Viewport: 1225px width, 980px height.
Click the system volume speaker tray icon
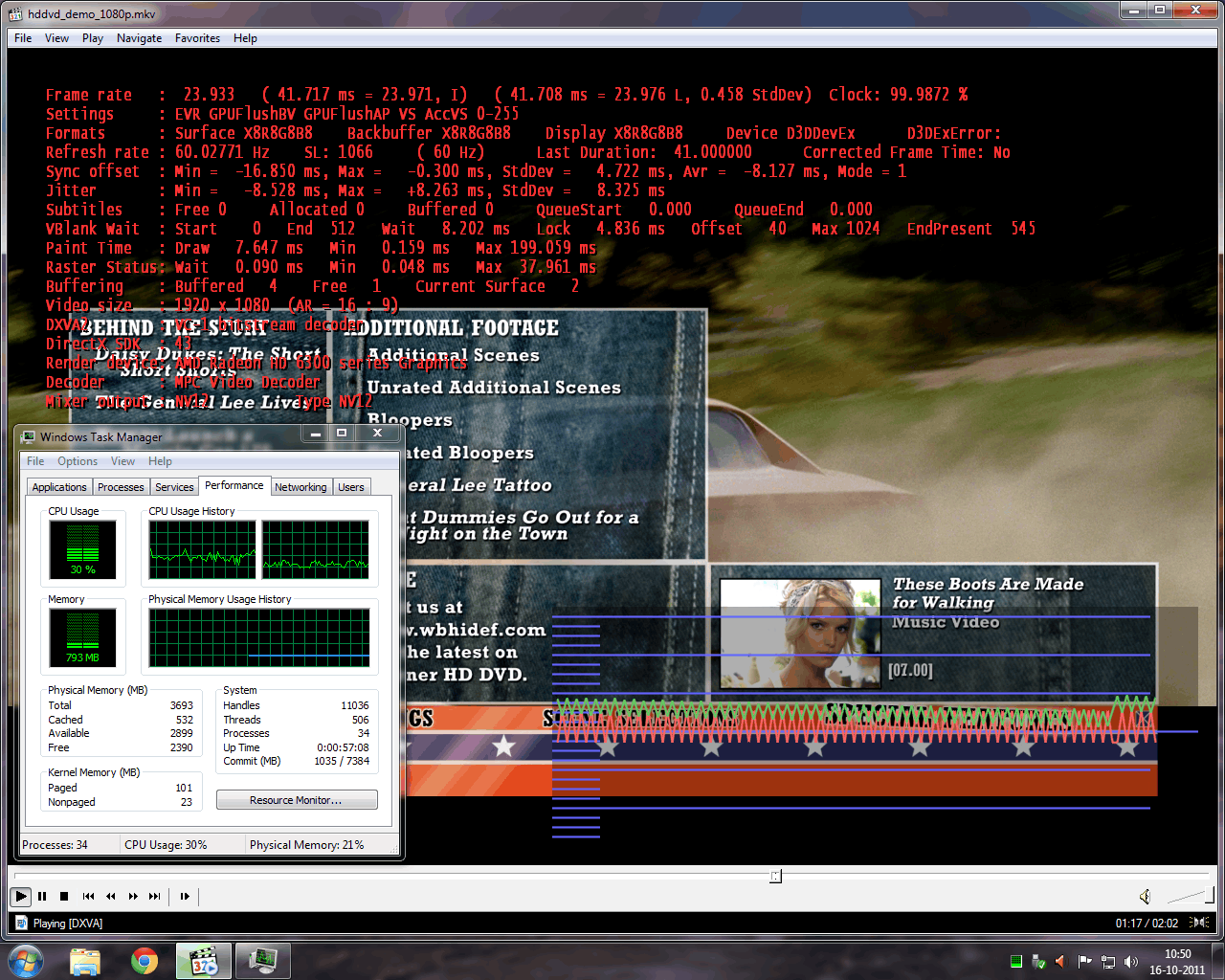tap(1131, 961)
